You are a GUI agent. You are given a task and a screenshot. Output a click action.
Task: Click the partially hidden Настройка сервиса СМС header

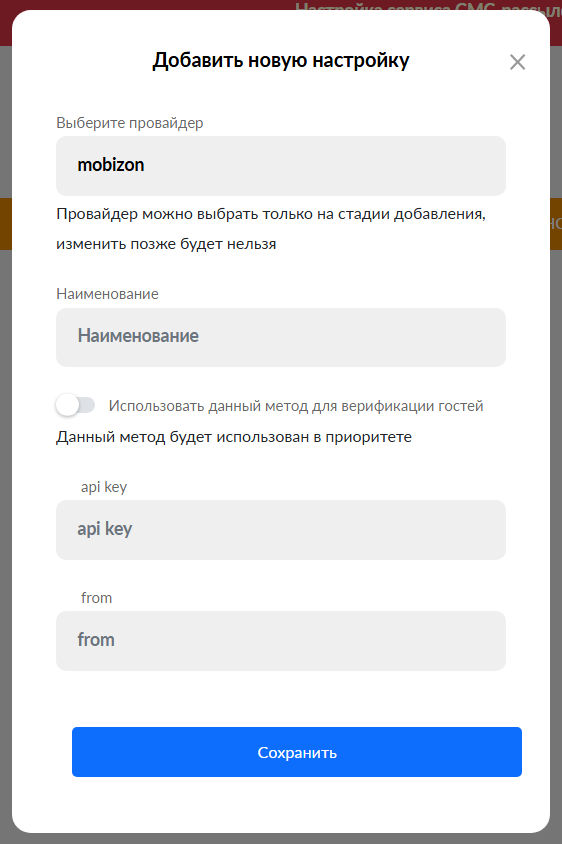pyautogui.click(x=428, y=6)
